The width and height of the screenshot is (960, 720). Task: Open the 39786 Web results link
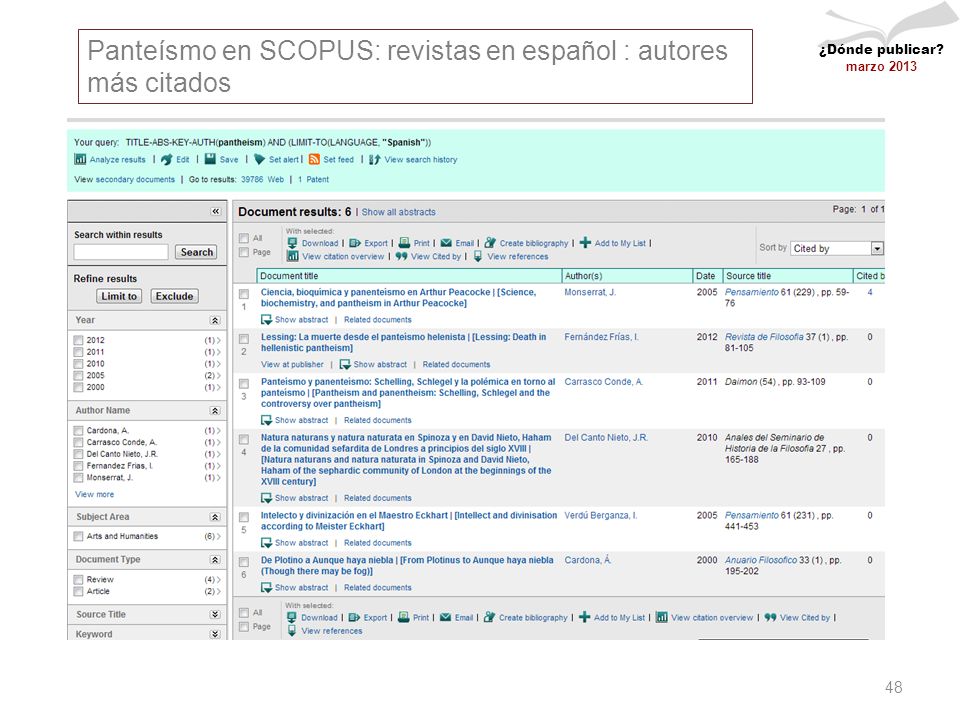(262, 179)
